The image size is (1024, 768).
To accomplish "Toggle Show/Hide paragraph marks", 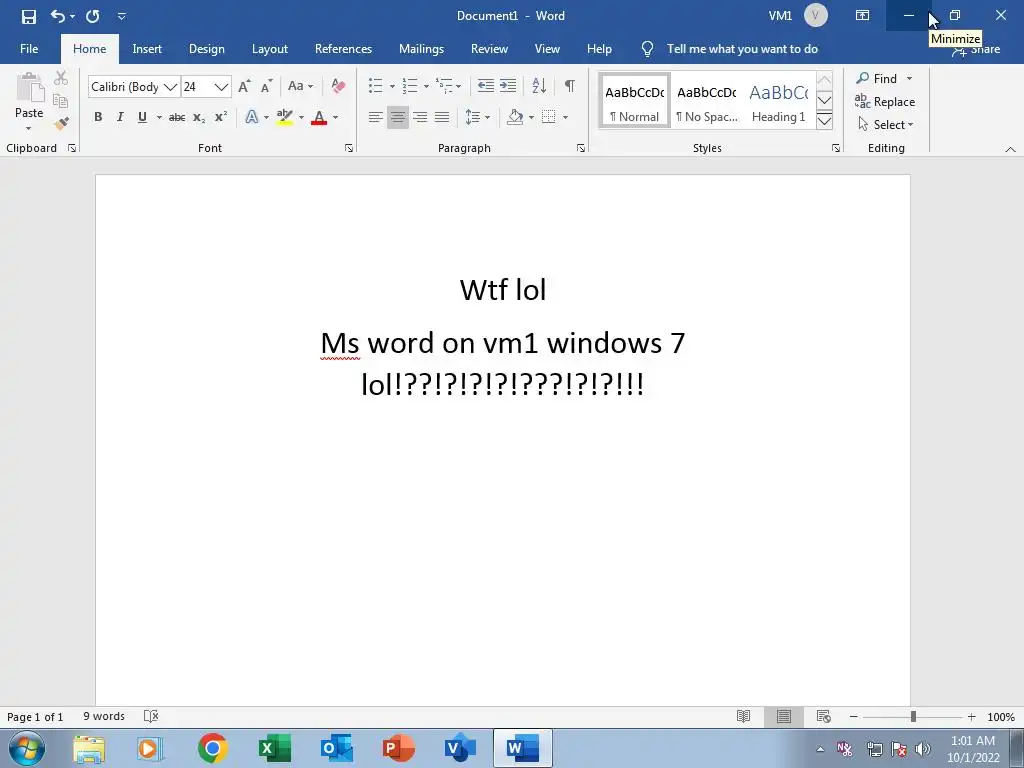I will (x=569, y=86).
